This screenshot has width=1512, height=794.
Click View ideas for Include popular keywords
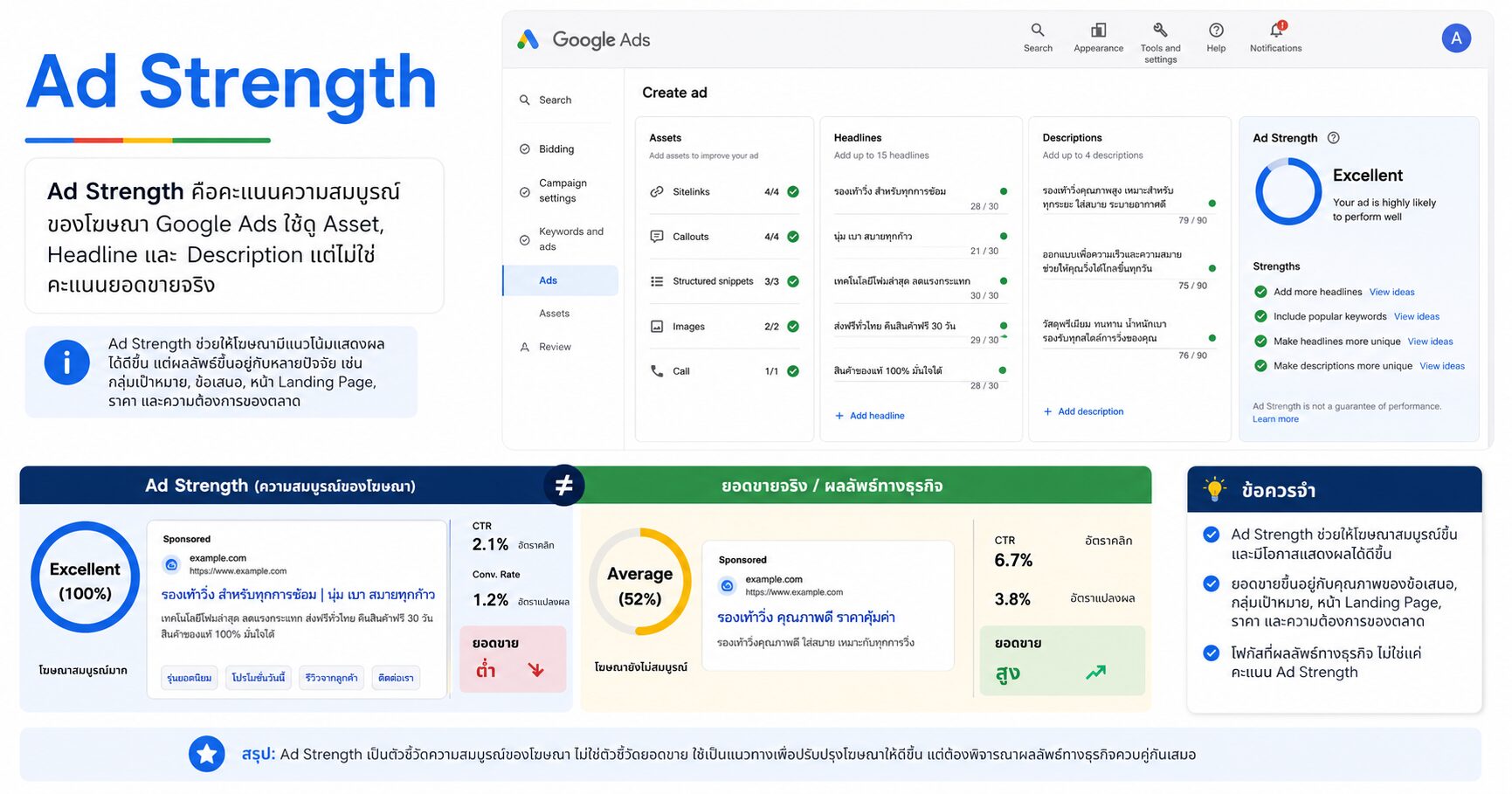tap(1416, 316)
